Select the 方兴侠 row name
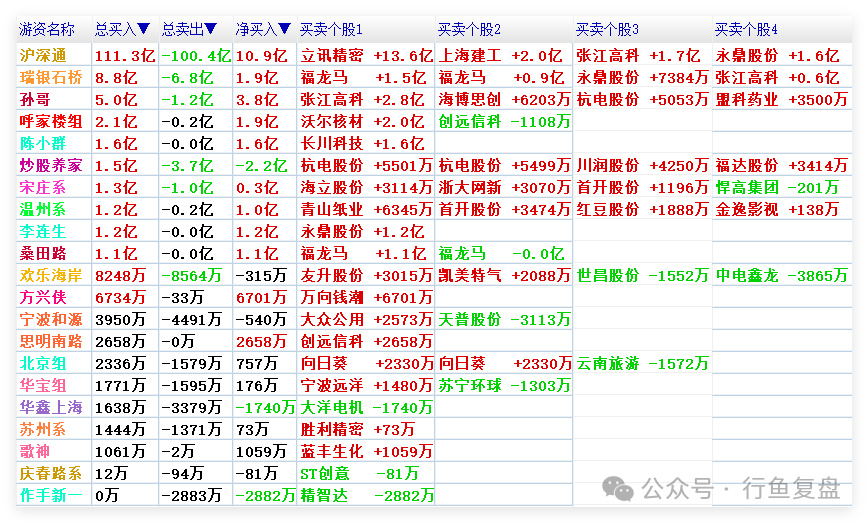868x523 pixels. (43, 297)
